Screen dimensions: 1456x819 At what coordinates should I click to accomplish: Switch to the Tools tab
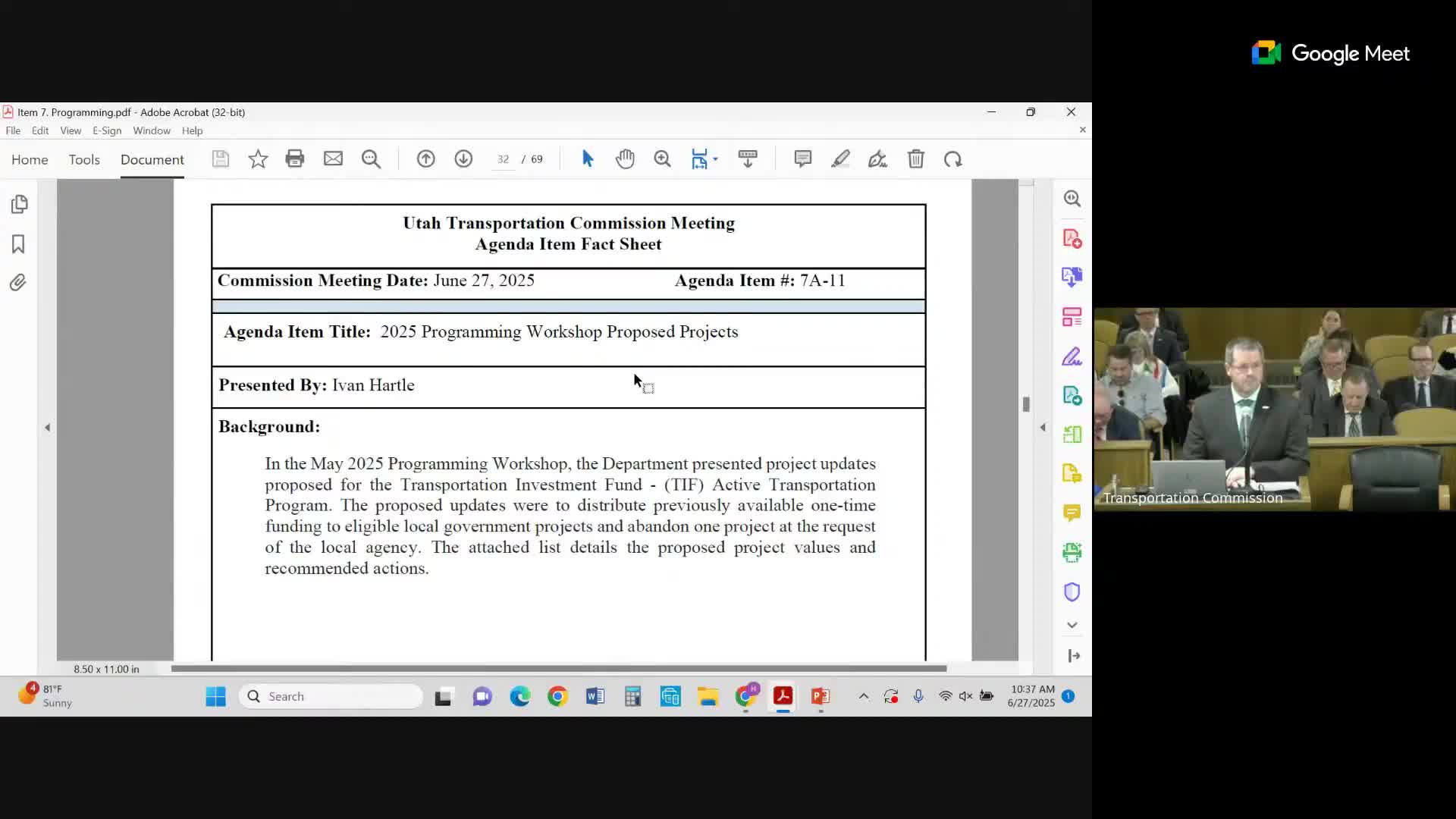84,159
